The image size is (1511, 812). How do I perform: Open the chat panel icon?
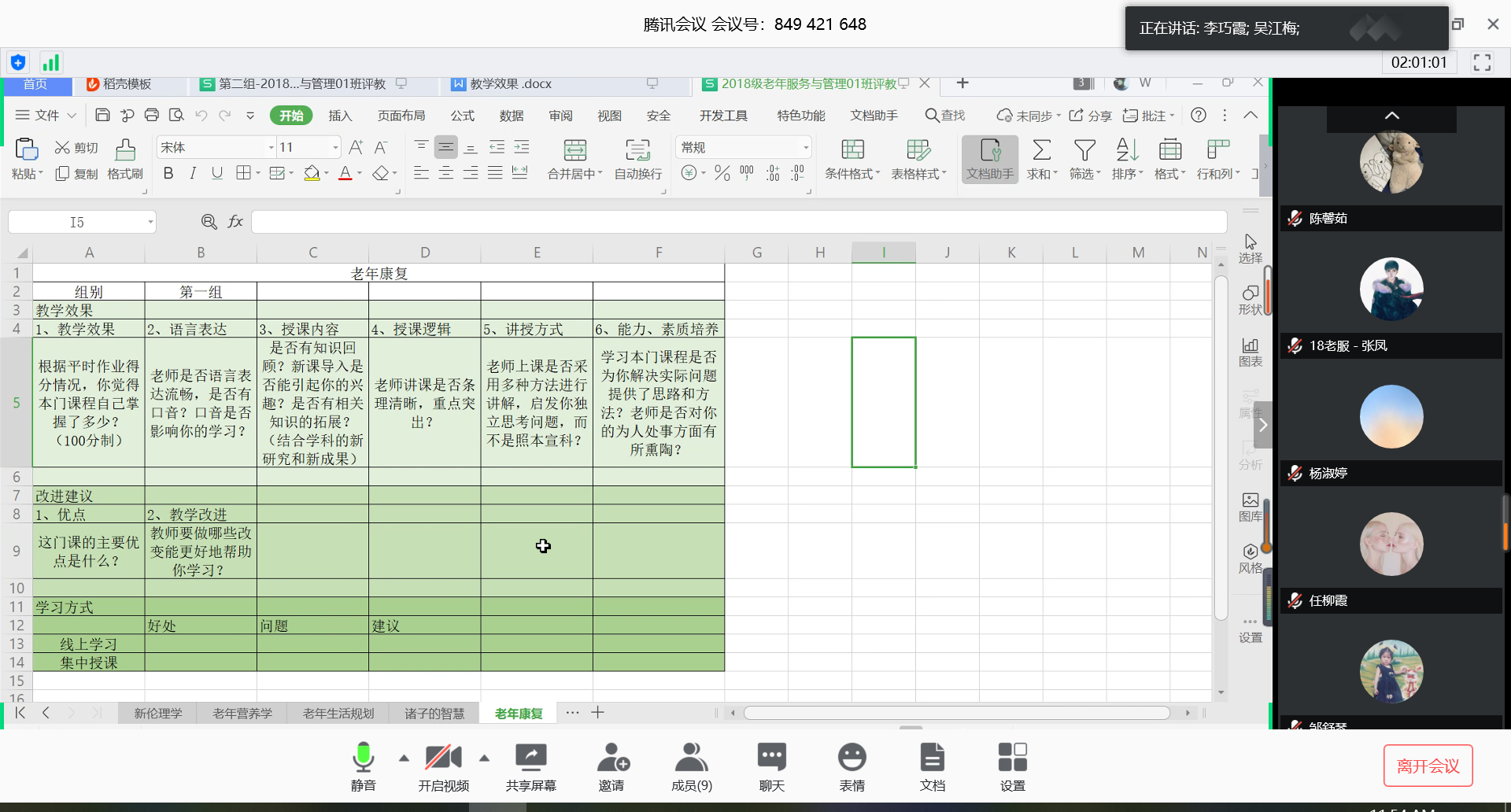[x=771, y=758]
